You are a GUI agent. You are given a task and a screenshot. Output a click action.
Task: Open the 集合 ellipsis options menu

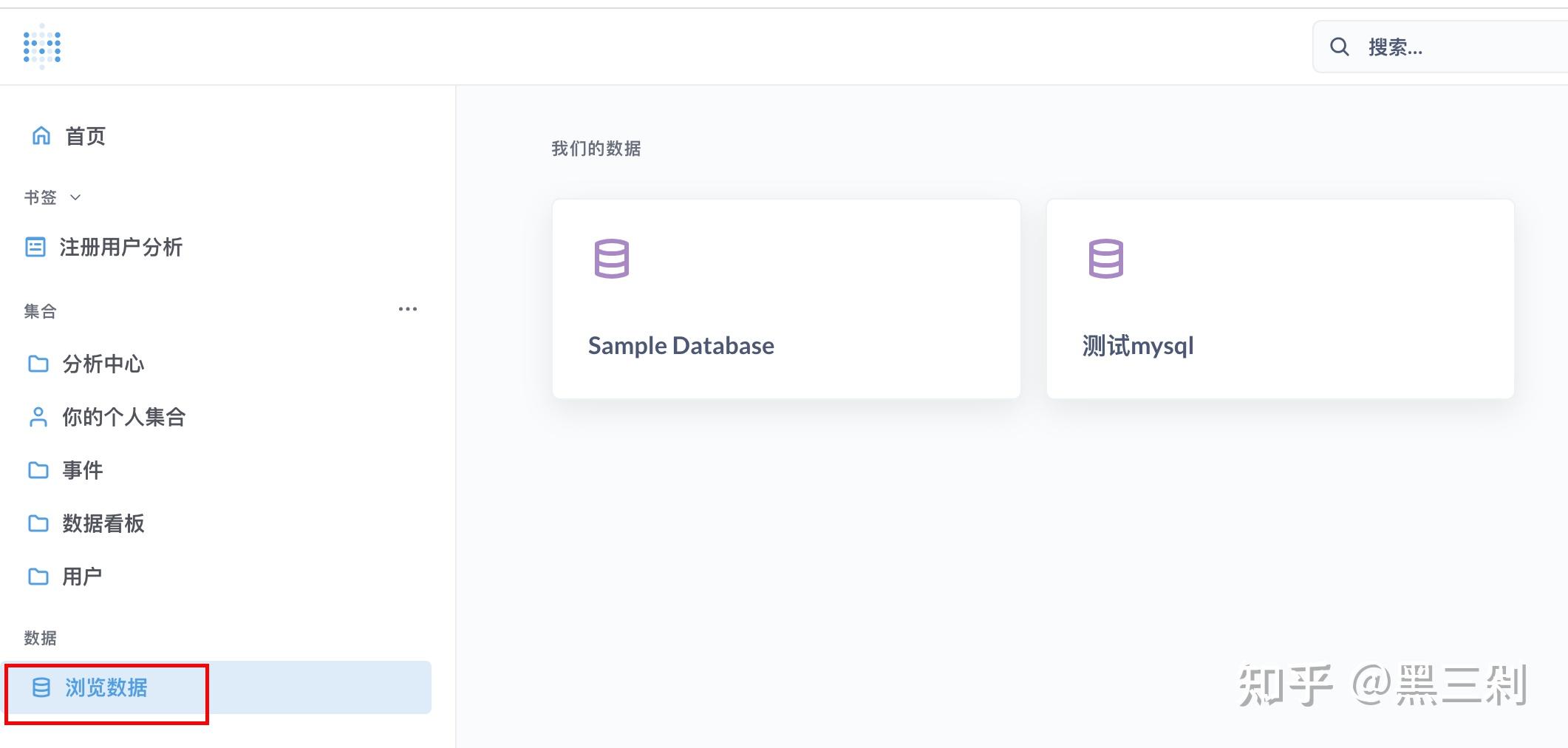pyautogui.click(x=408, y=308)
